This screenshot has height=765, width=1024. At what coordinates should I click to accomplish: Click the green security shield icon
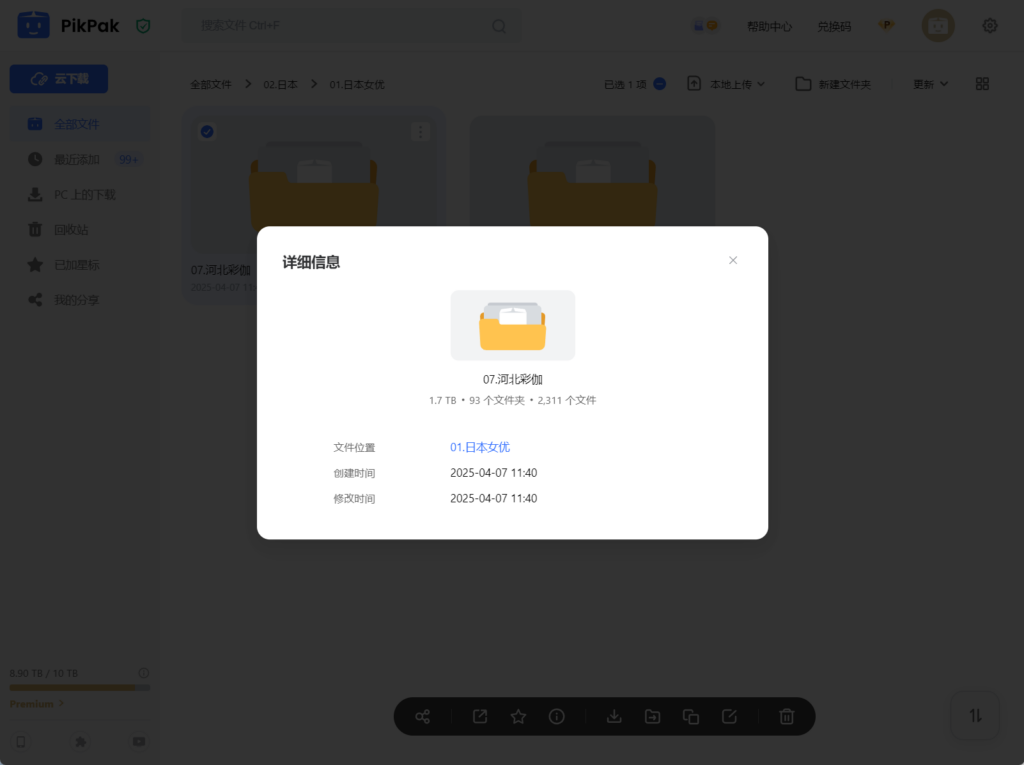click(143, 26)
